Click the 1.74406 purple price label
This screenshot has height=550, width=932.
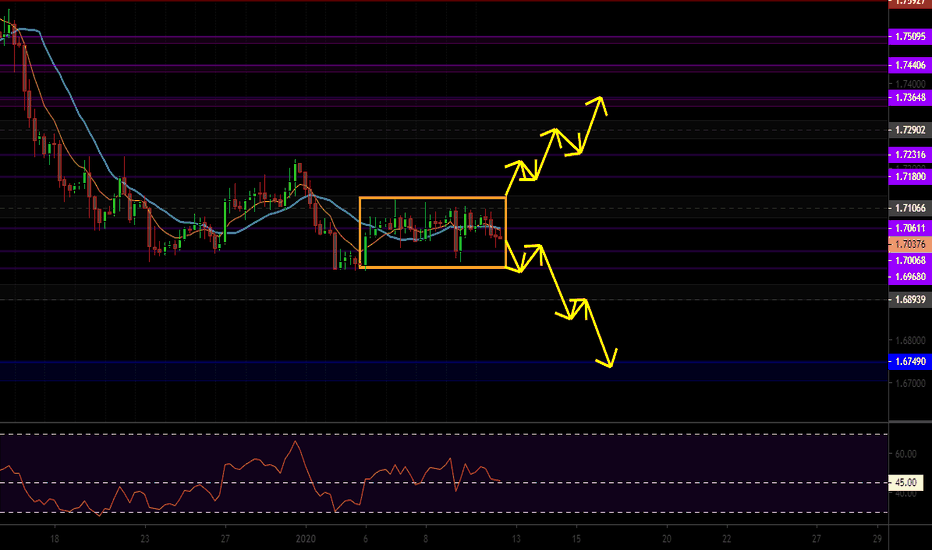[x=910, y=65]
